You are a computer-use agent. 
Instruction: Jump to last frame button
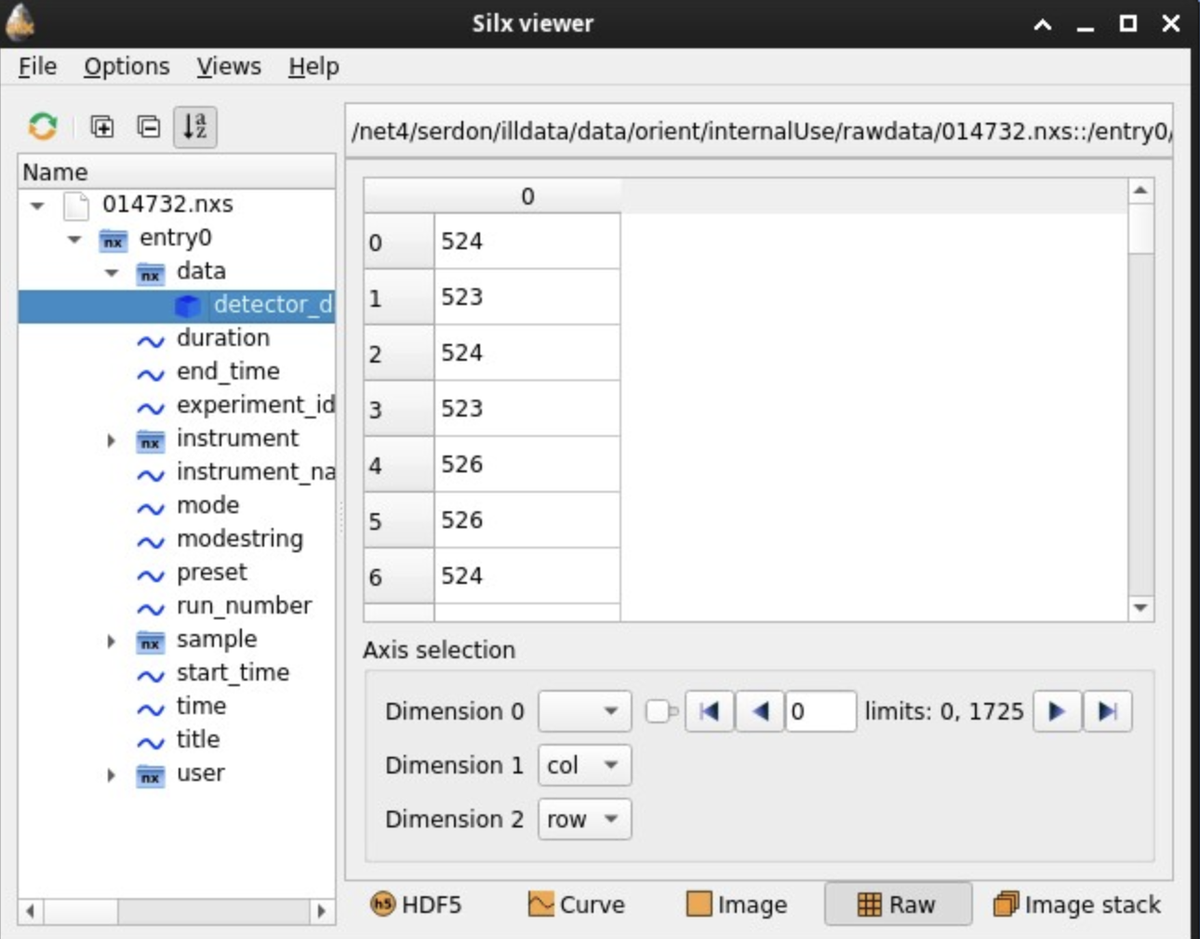tap(1107, 712)
